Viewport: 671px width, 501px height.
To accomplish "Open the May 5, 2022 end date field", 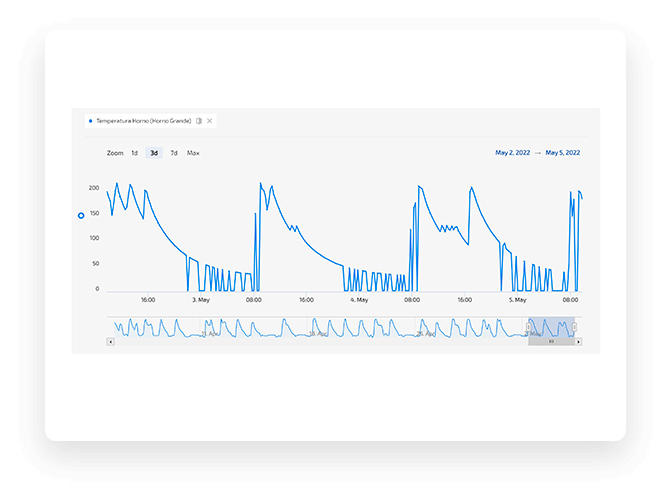I will (x=563, y=153).
